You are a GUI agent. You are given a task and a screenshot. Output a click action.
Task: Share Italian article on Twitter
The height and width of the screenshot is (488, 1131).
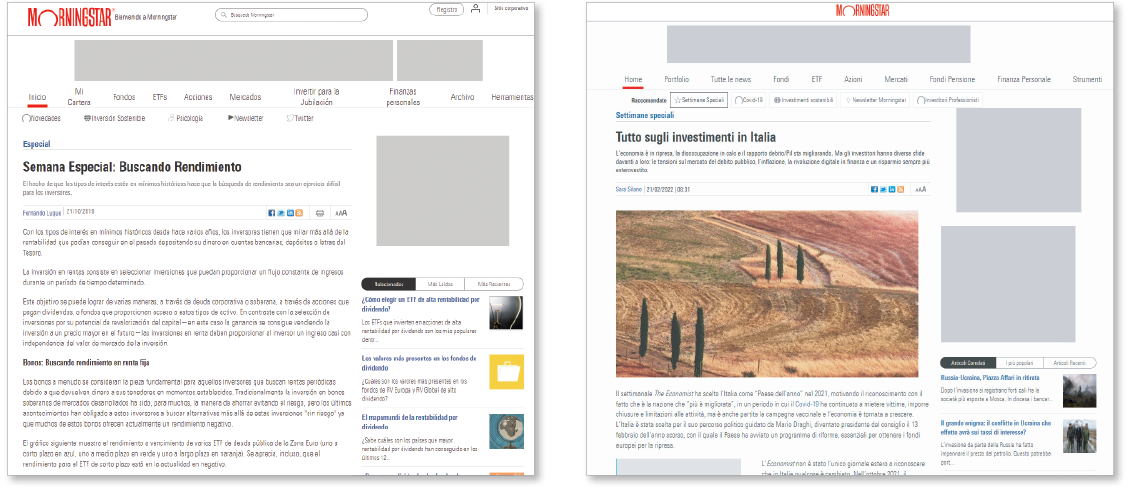pyautogui.click(x=882, y=189)
